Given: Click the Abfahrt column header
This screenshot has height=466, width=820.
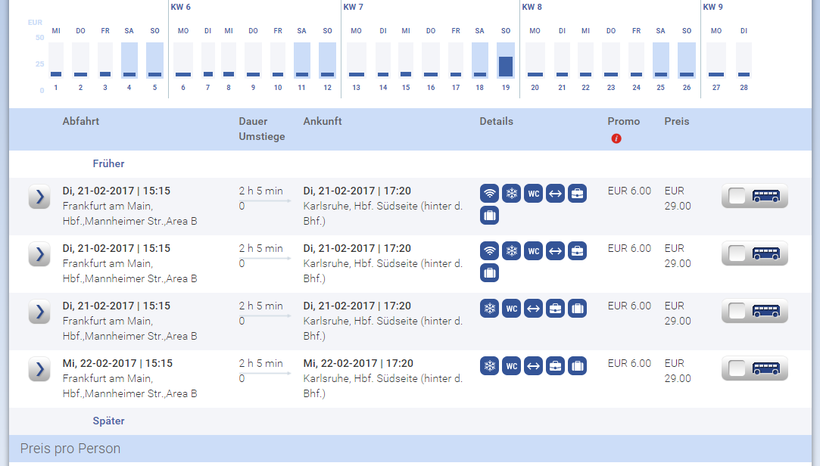Looking at the screenshot, I should [81, 122].
